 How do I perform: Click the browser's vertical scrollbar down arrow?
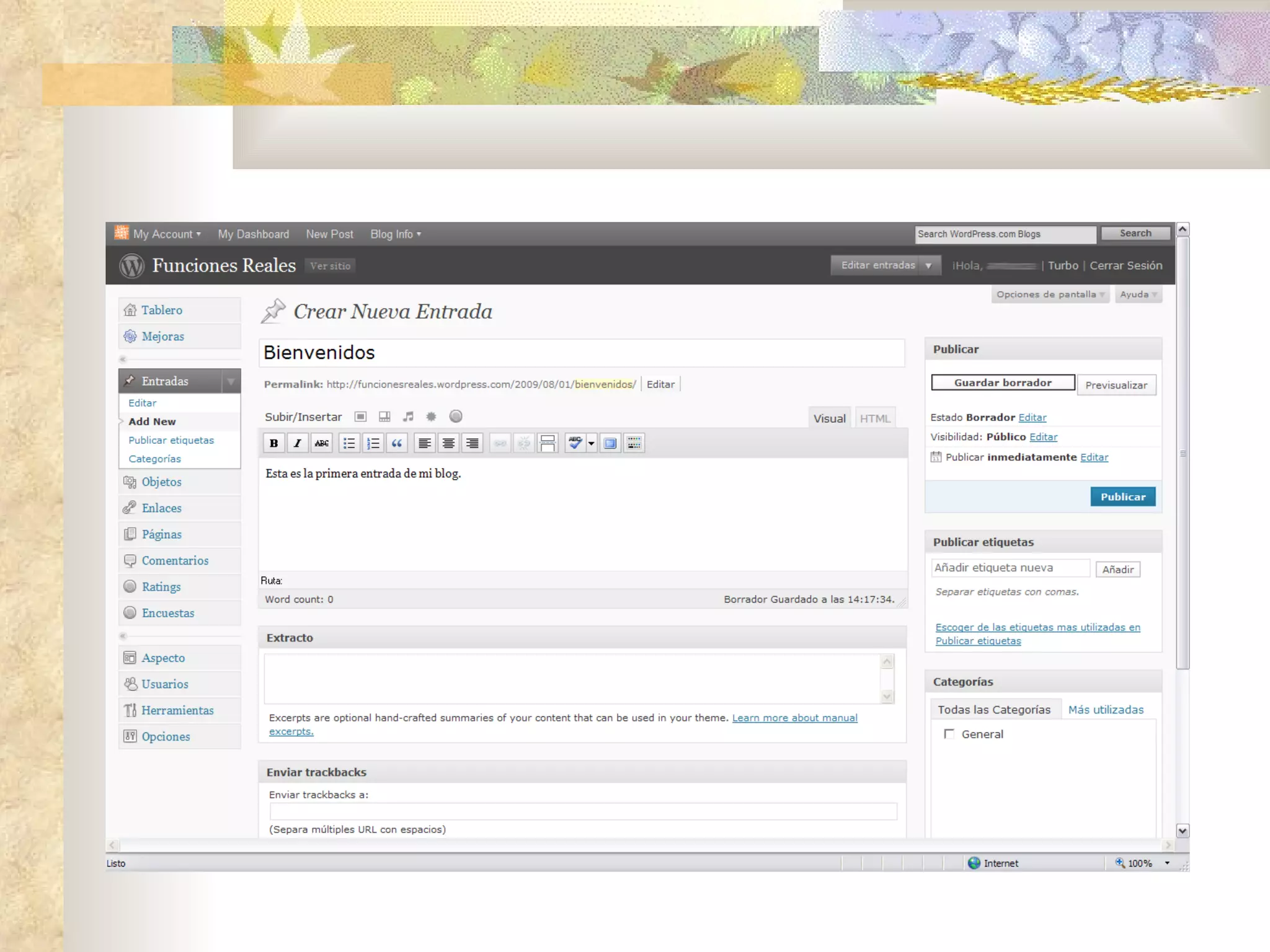[x=1183, y=831]
